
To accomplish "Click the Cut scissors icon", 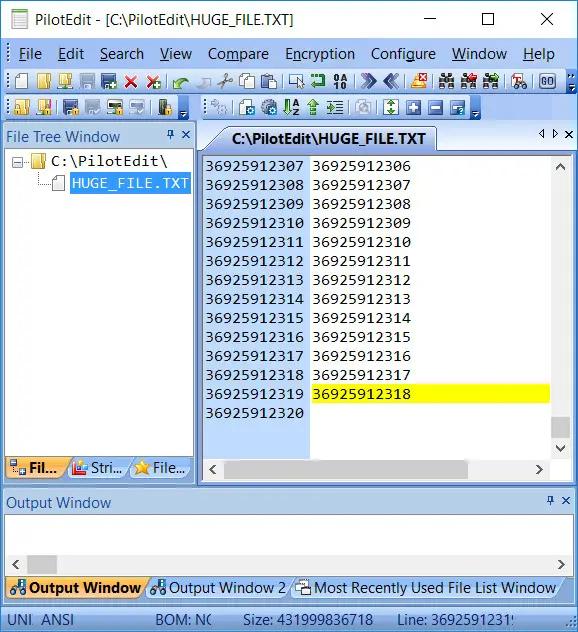I will [x=225, y=81].
